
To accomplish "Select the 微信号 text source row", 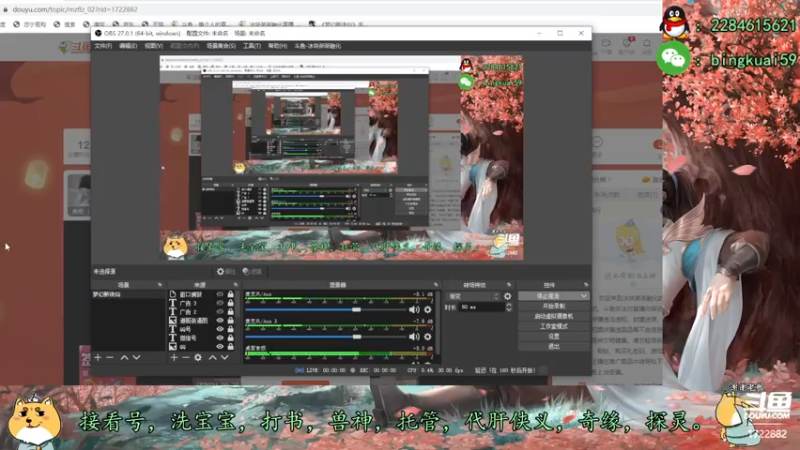I will (x=201, y=338).
